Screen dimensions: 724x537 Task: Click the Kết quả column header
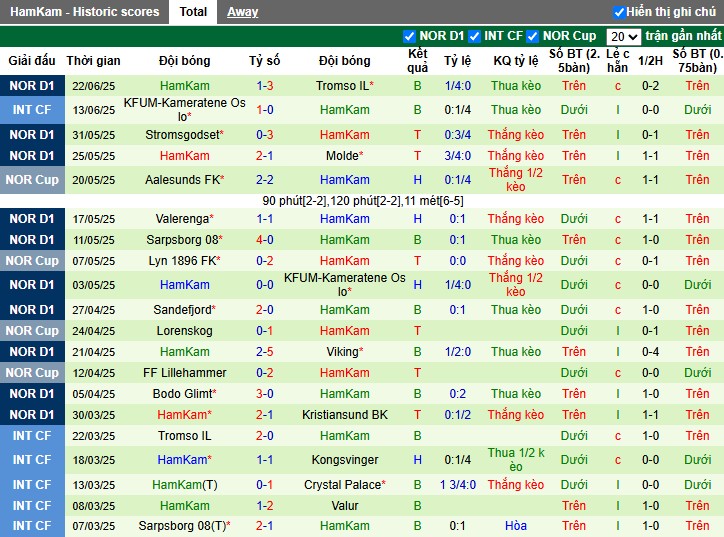click(x=417, y=61)
